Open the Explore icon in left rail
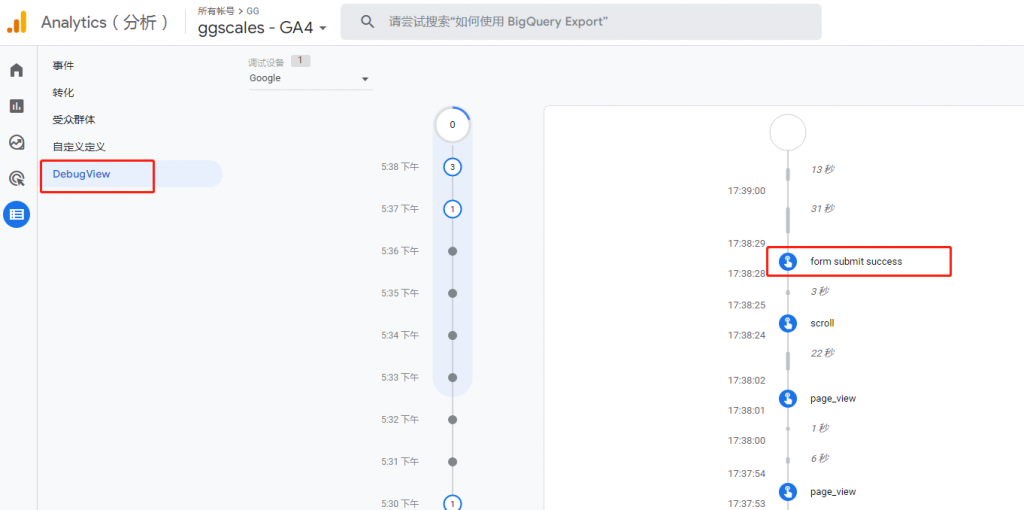Viewport: 1024px width, 510px height. coord(16,142)
